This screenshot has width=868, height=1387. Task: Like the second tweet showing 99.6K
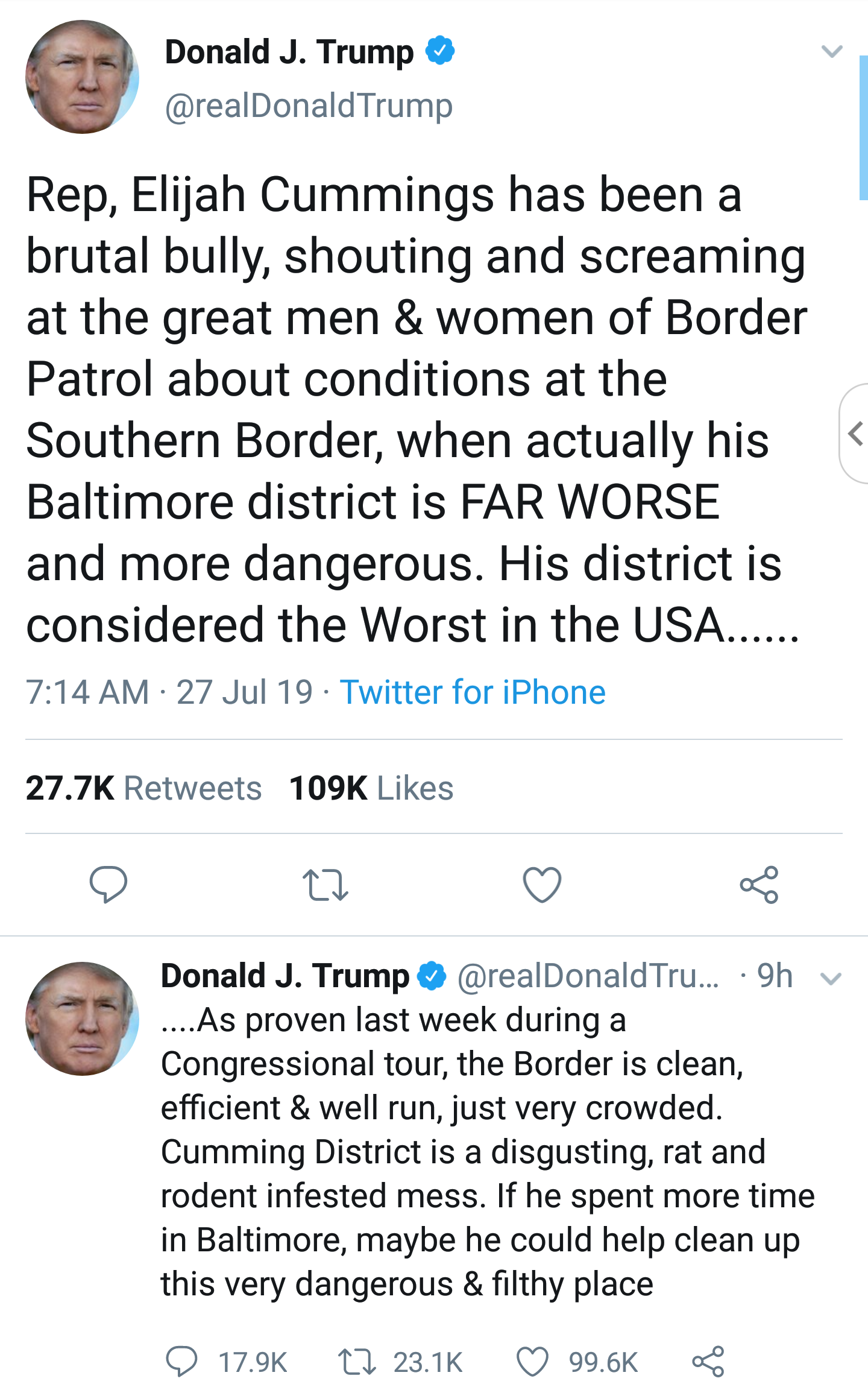533,1362
